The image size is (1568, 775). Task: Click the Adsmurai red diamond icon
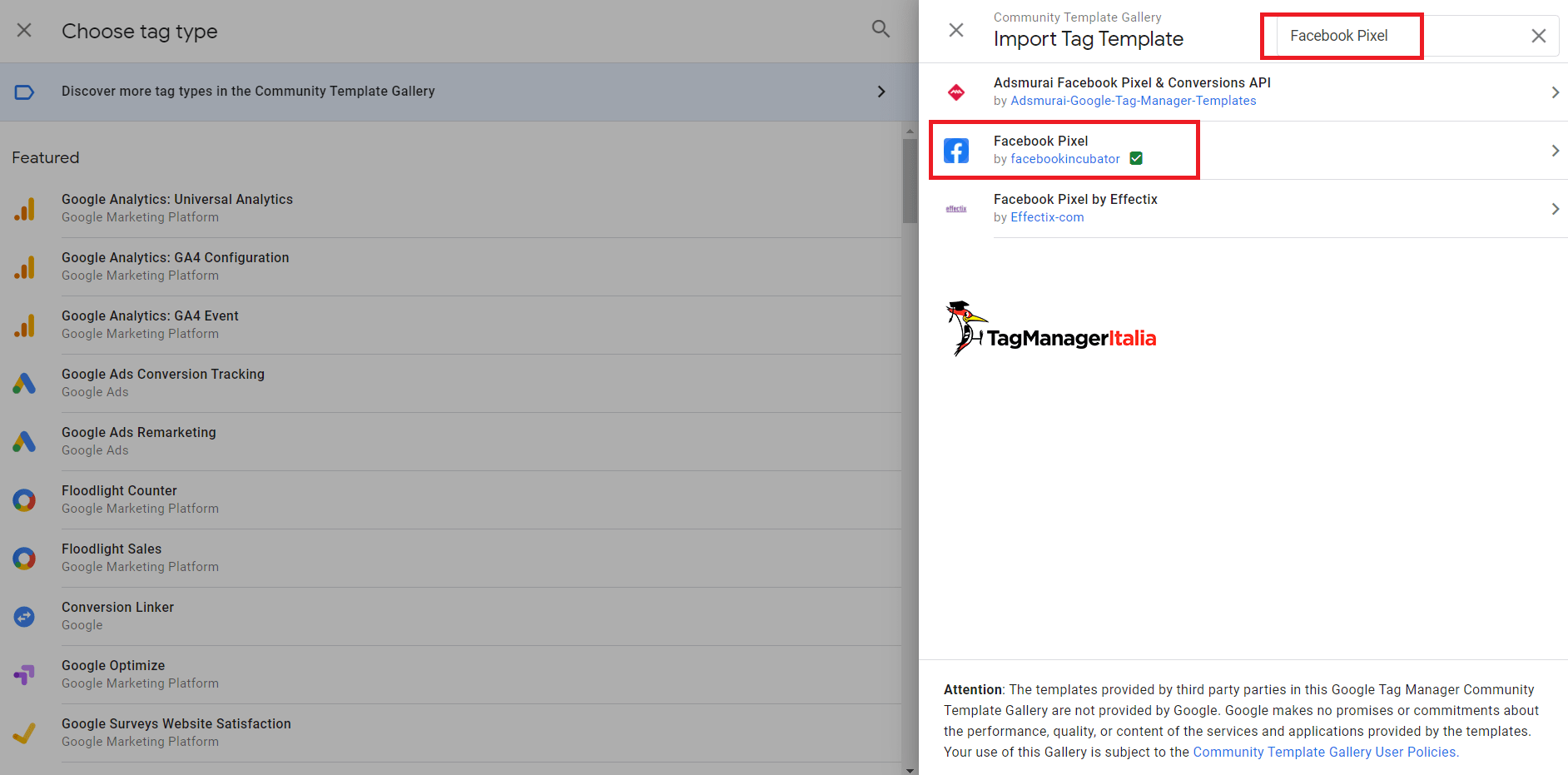(x=956, y=92)
